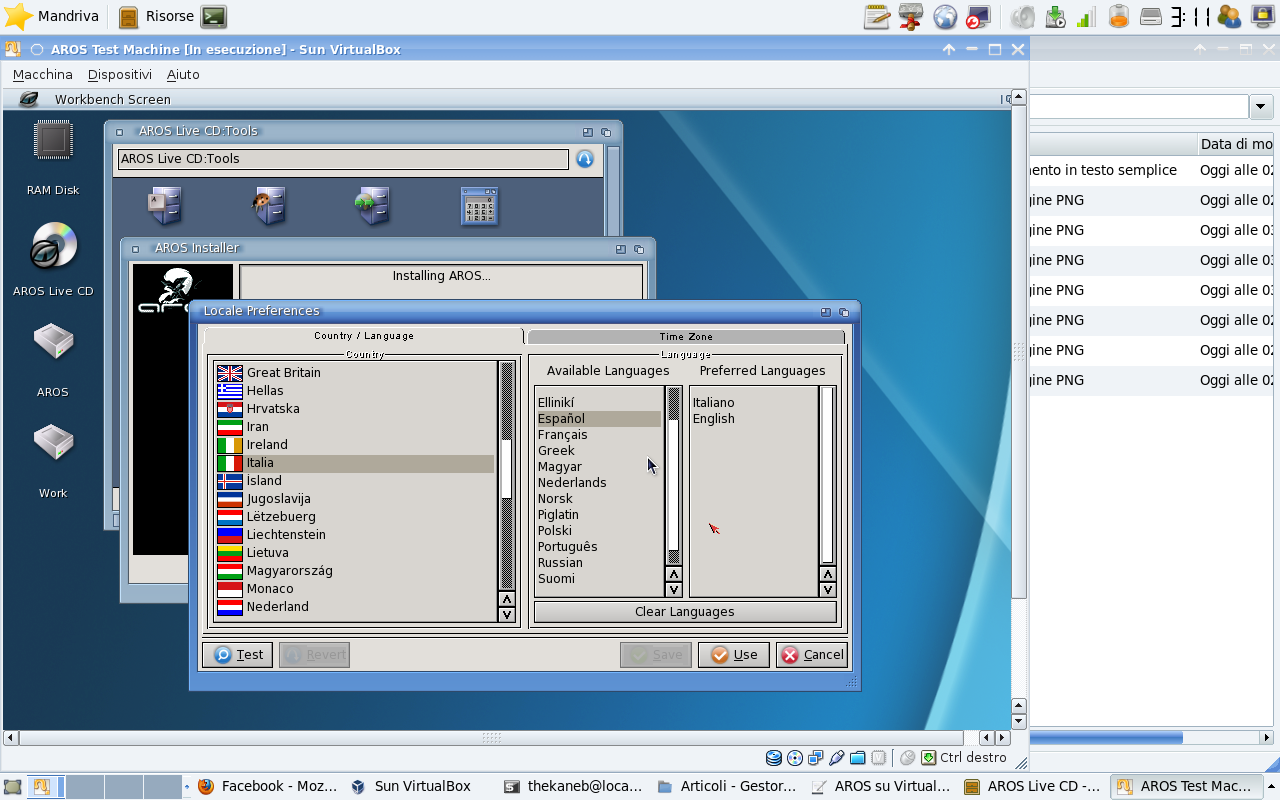Click the users icon in top panel
Image resolution: width=1280 pixels, height=800 pixels.
pos(1229,16)
